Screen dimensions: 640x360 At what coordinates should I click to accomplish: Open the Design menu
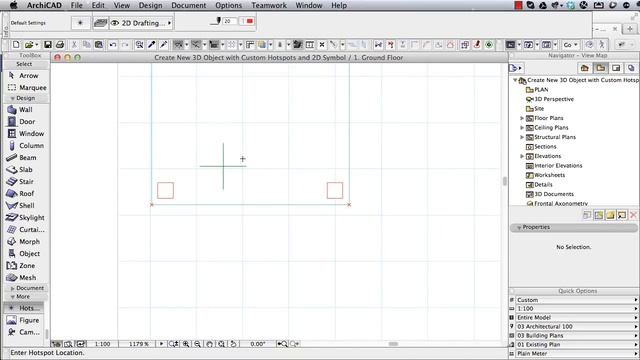pos(150,5)
